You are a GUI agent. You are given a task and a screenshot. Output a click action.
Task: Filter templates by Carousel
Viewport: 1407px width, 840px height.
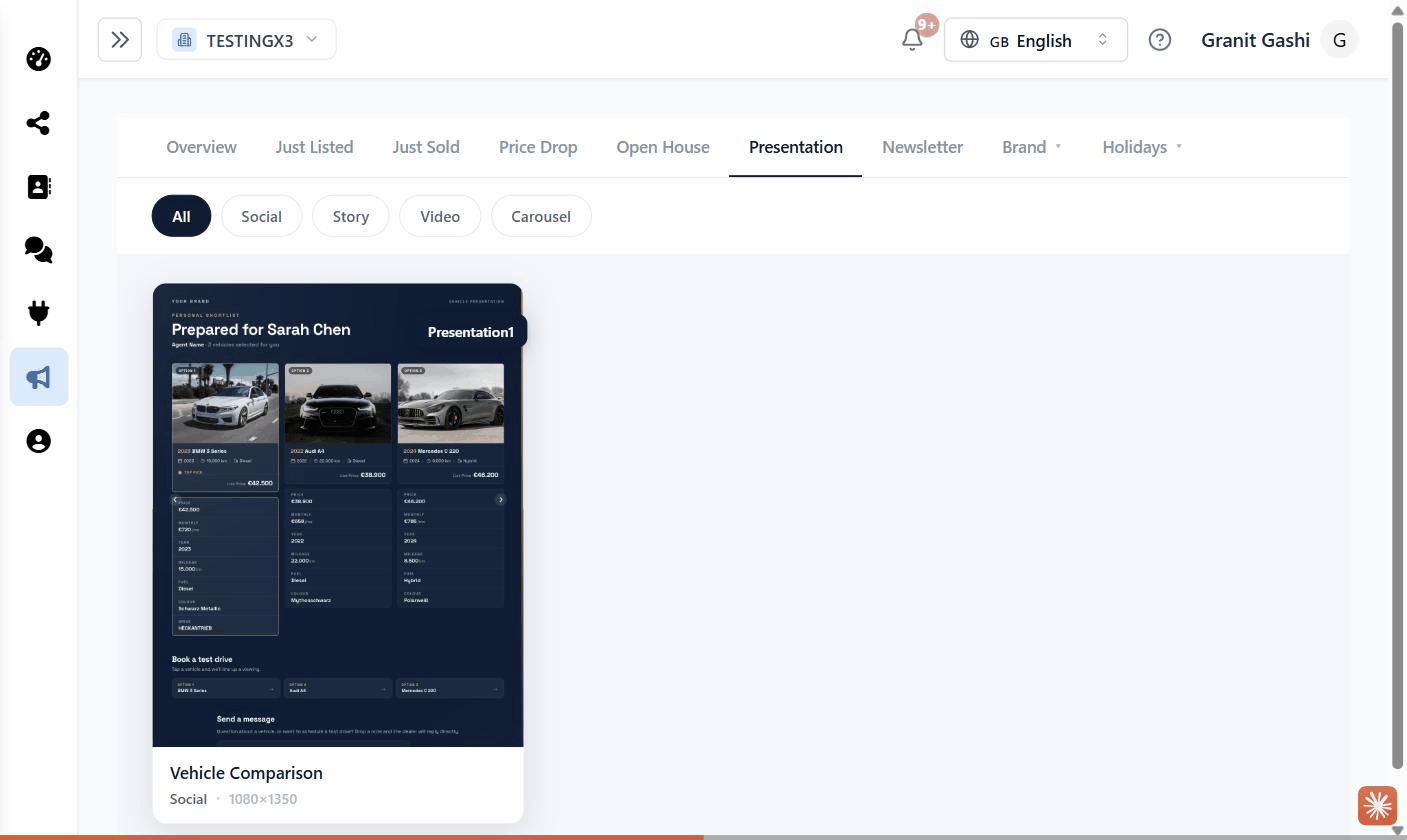pyautogui.click(x=541, y=216)
